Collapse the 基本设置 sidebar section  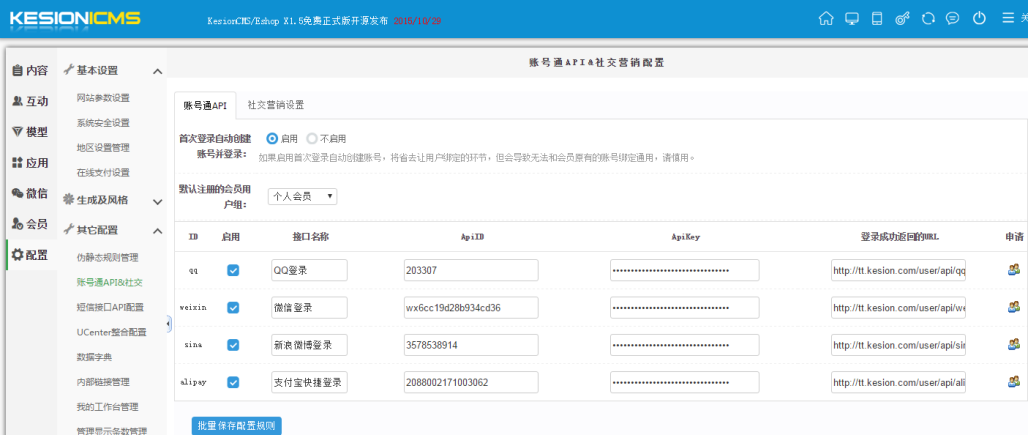(x=157, y=71)
